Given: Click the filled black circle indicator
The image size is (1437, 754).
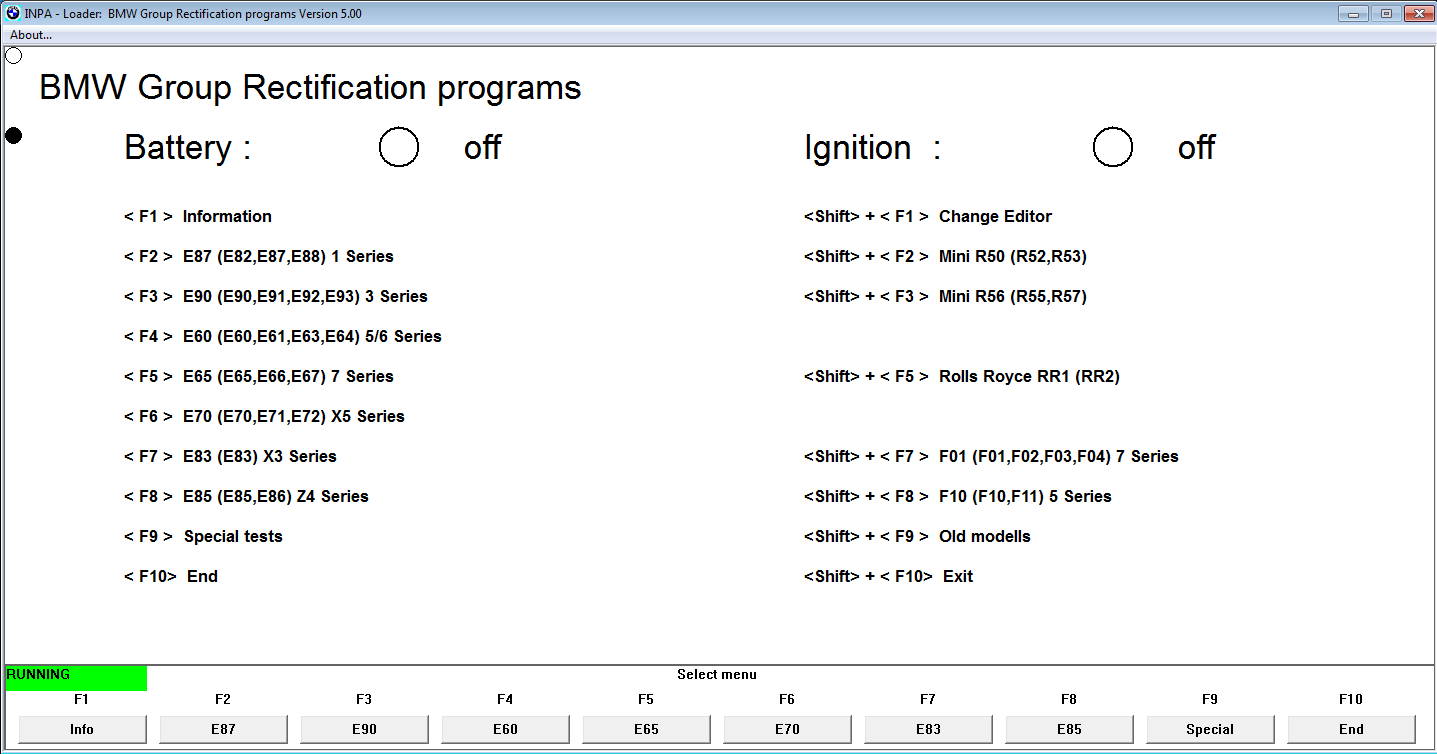Looking at the screenshot, I should (x=14, y=135).
